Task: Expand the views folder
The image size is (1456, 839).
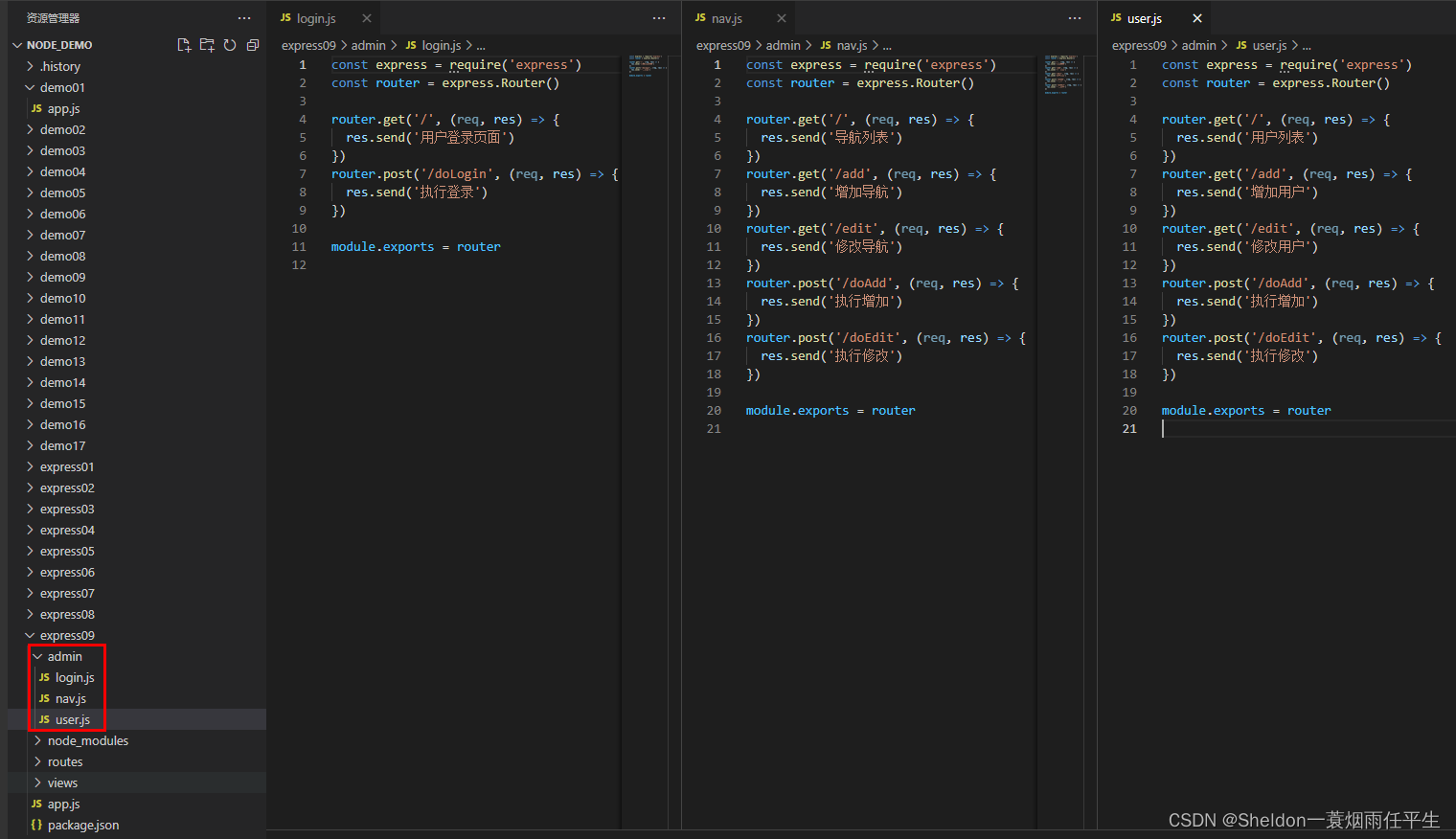Action: tap(137, 782)
